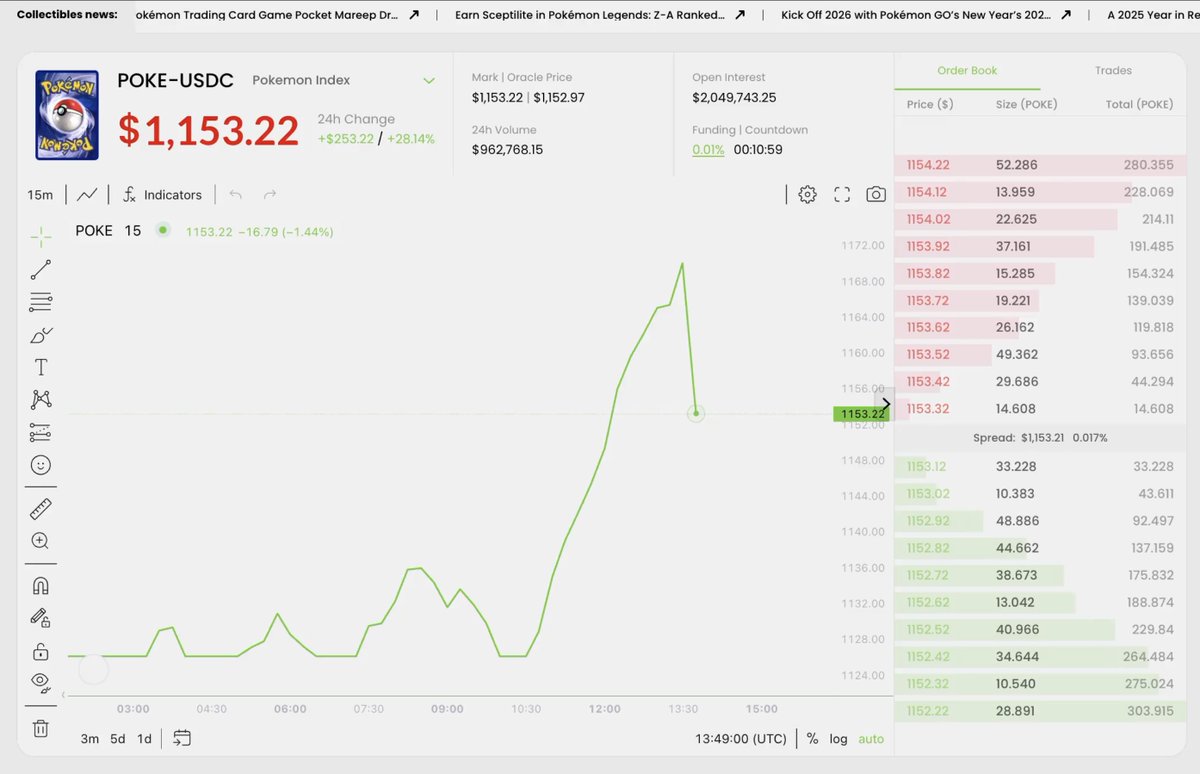The width and height of the screenshot is (1200, 774).
Task: Select the 1152.62 bid price row
Action: [x=1040, y=603]
